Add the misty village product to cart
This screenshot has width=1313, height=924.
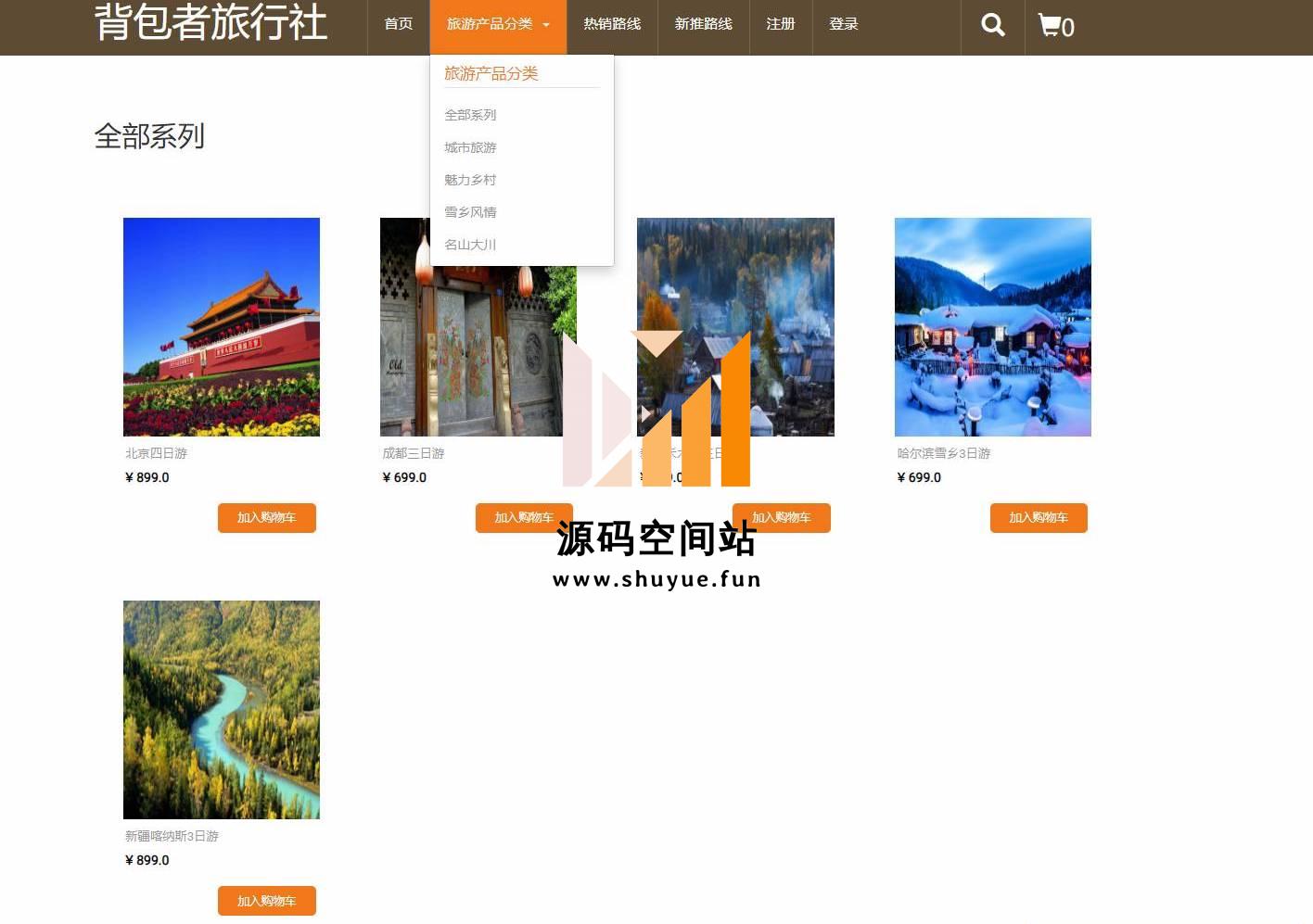coord(782,518)
